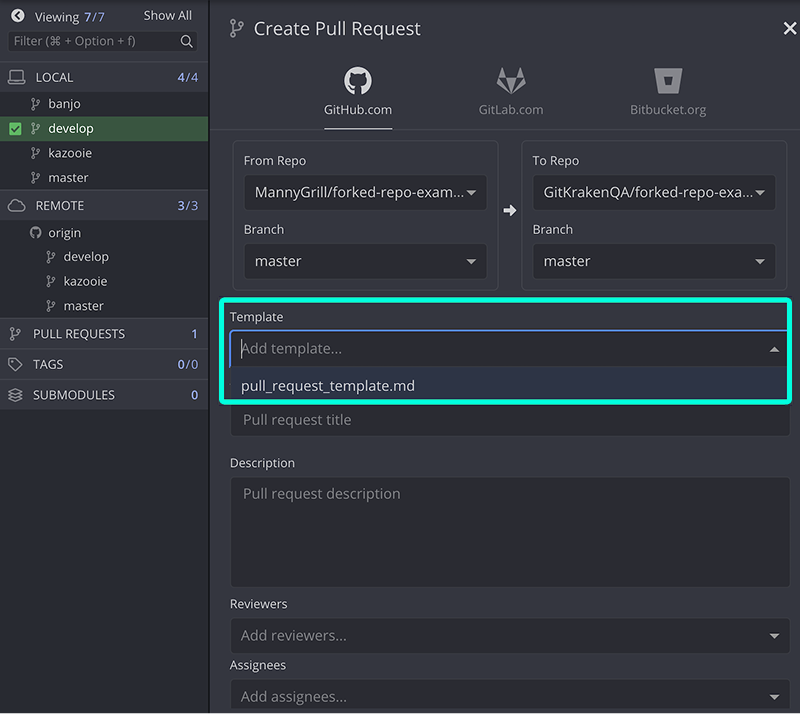The width and height of the screenshot is (800, 714).
Task: Uncheck the develop branch checkbox
Action: pos(13,128)
